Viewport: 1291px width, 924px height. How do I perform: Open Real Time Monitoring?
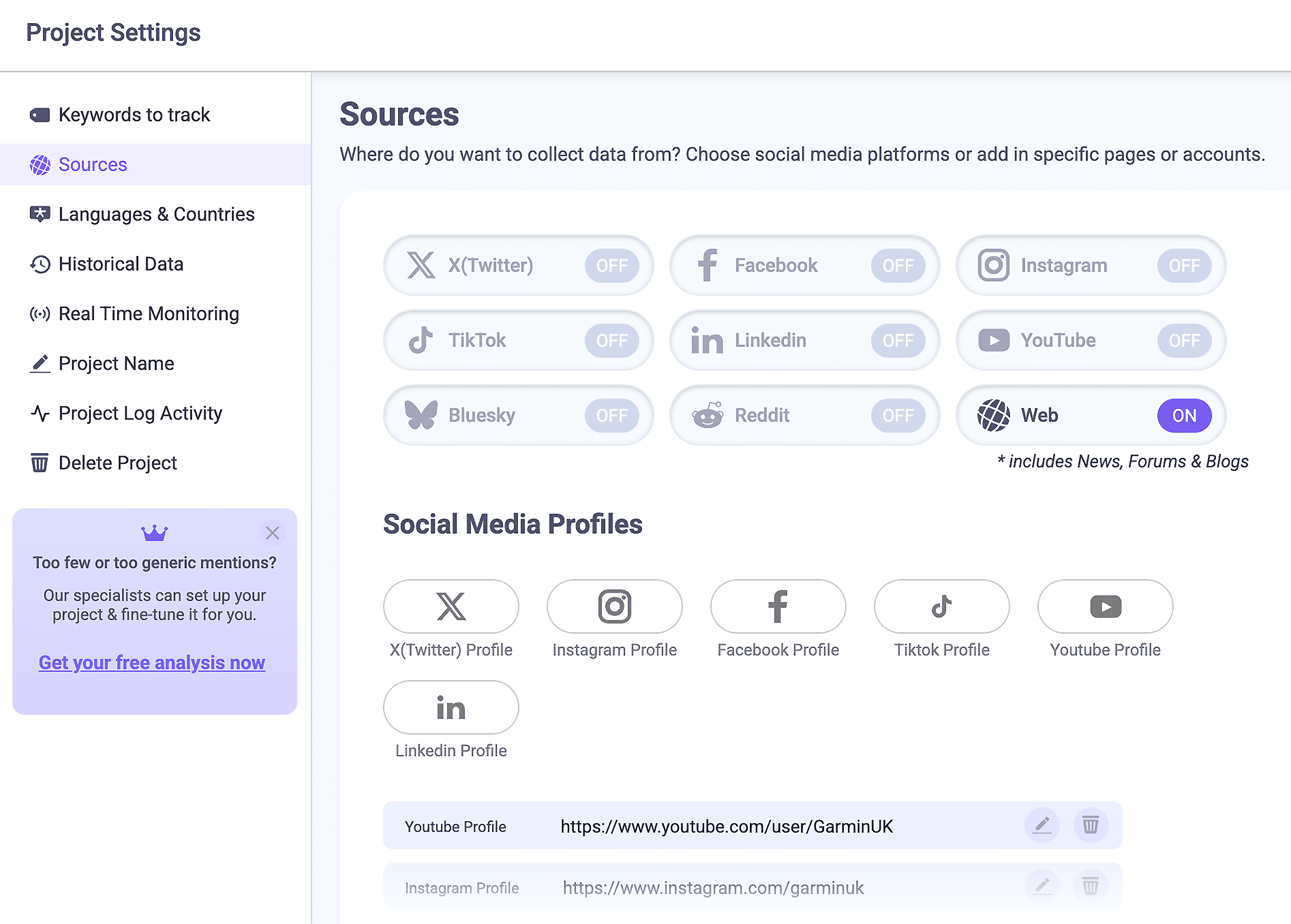[x=149, y=313]
